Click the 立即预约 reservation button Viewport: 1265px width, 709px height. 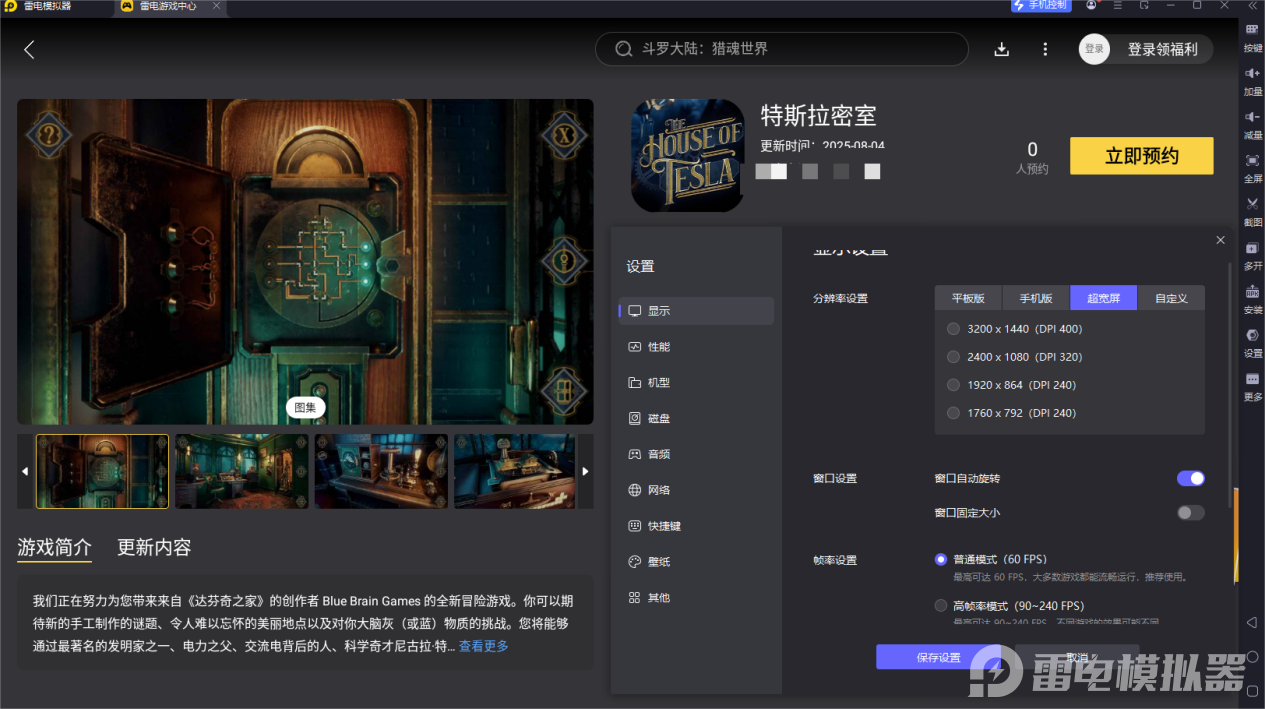(x=1141, y=155)
